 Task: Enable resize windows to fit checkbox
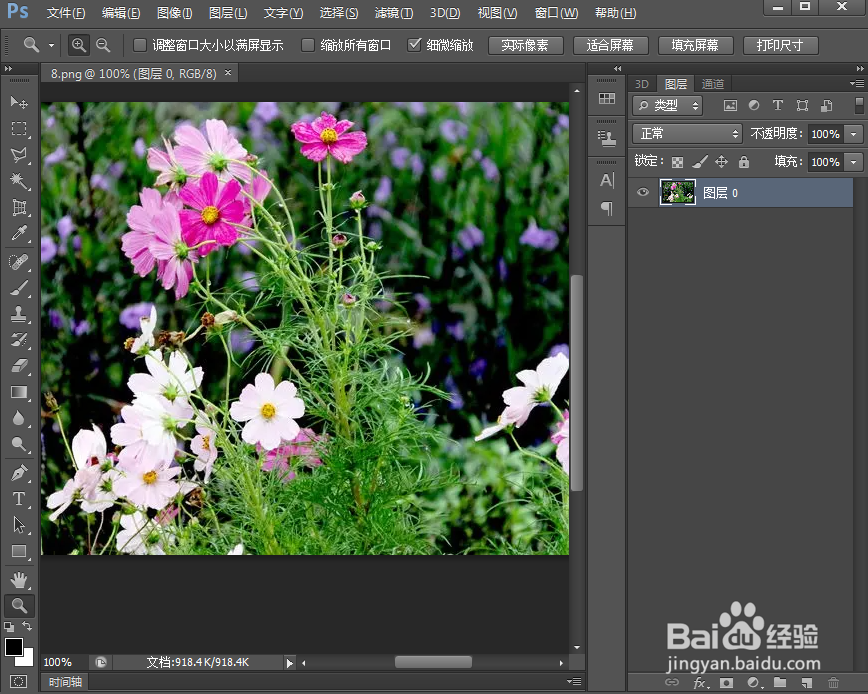pyautogui.click(x=140, y=45)
